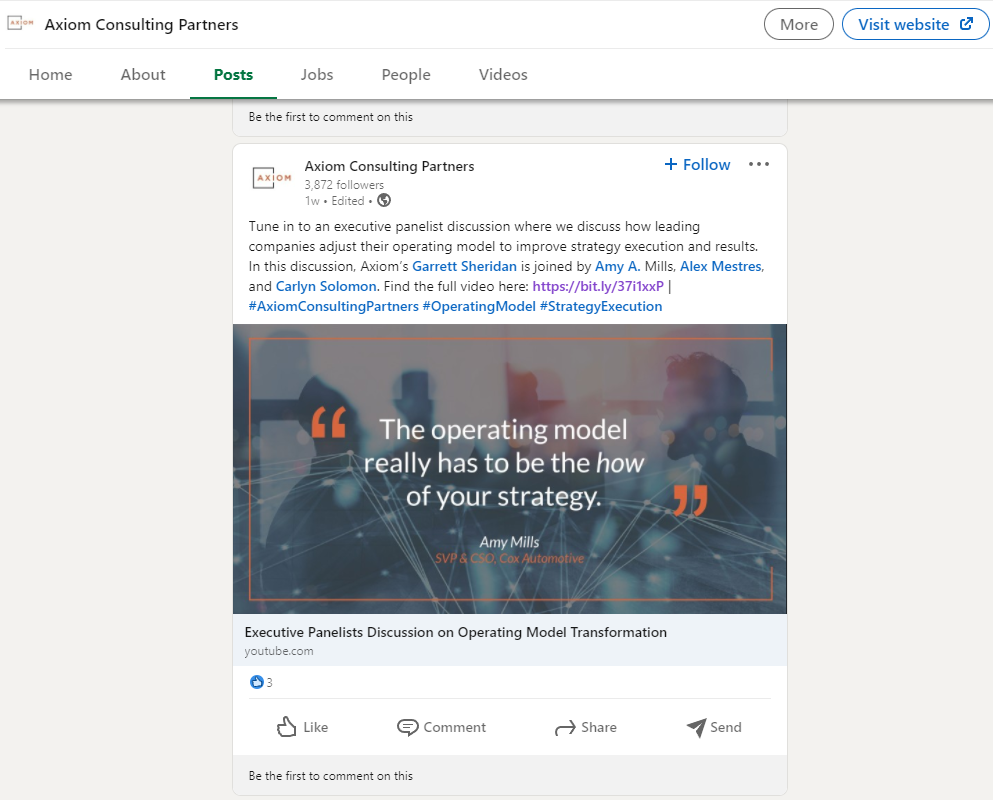Open Executive Panelists Discussion article title
Screen dimensions: 993x800
455,632
